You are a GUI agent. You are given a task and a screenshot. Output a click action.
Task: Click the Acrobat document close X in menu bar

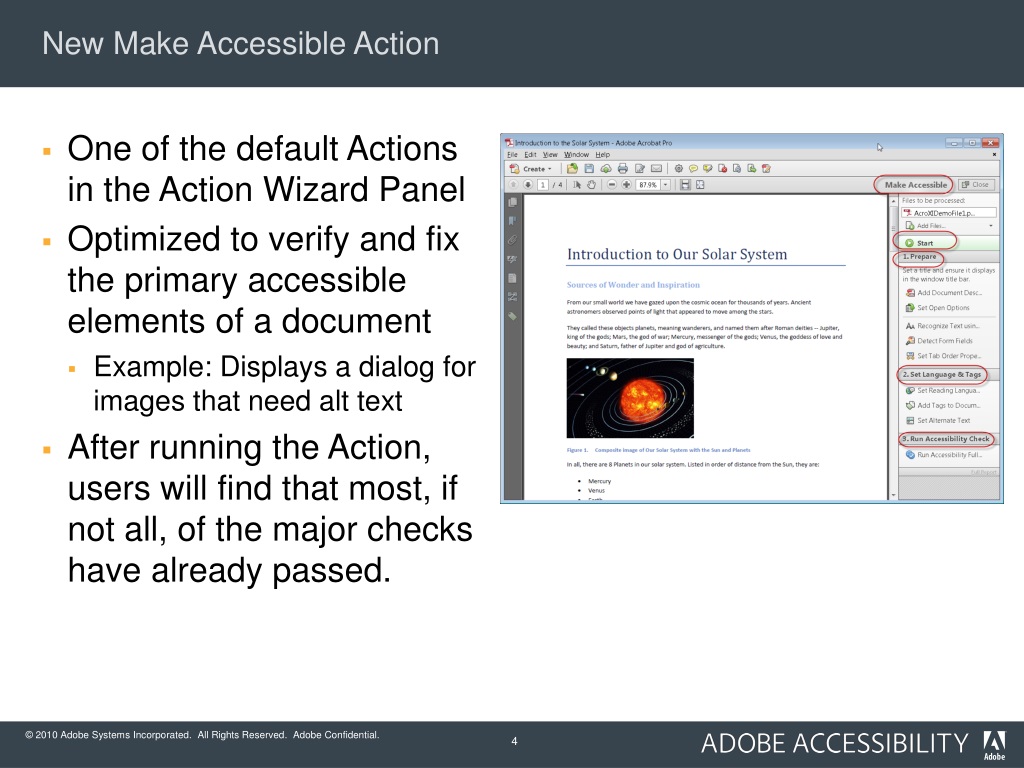tap(995, 155)
